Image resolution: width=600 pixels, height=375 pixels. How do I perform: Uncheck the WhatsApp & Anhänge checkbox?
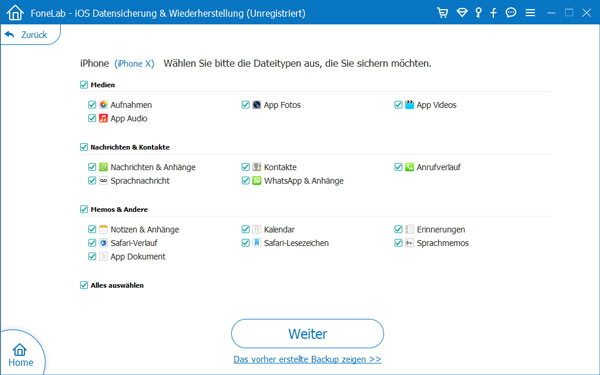coord(246,180)
